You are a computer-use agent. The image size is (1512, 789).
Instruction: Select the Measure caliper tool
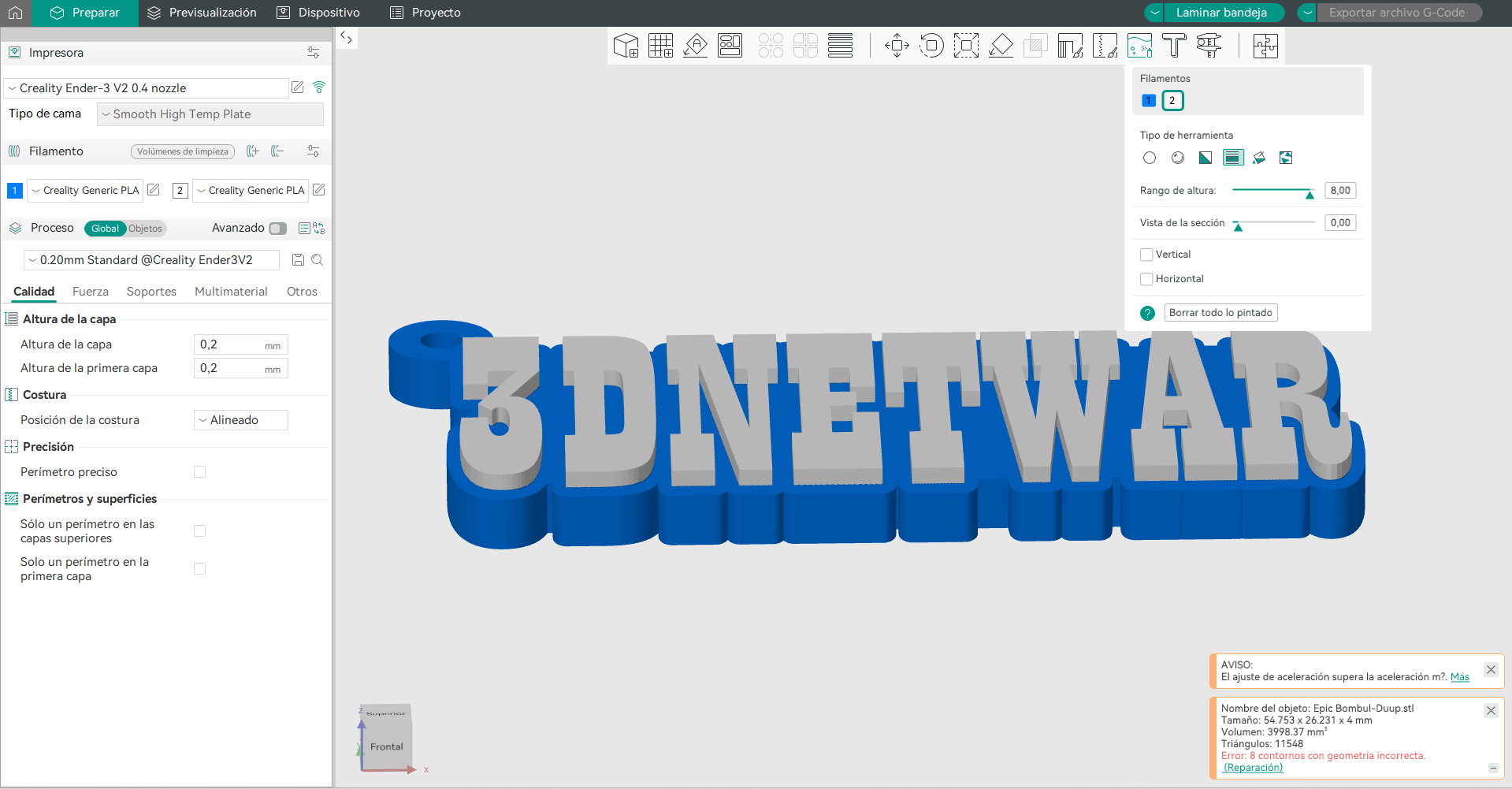coord(1209,46)
